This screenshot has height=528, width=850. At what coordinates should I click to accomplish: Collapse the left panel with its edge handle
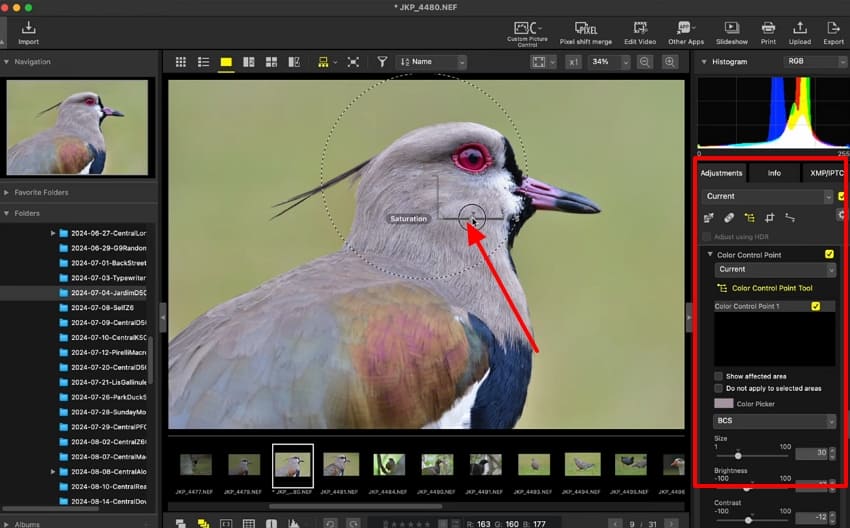tap(163, 317)
